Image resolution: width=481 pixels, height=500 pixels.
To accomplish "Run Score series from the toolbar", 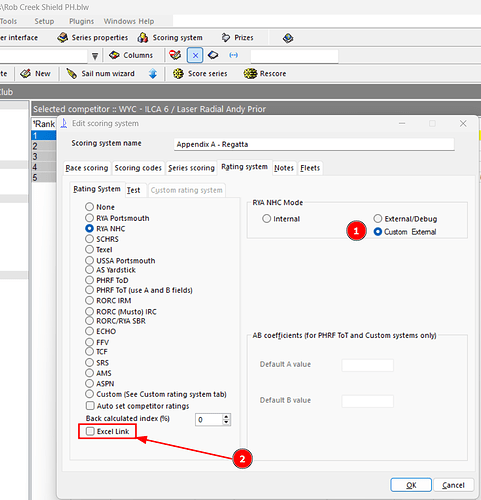I will pos(200,74).
